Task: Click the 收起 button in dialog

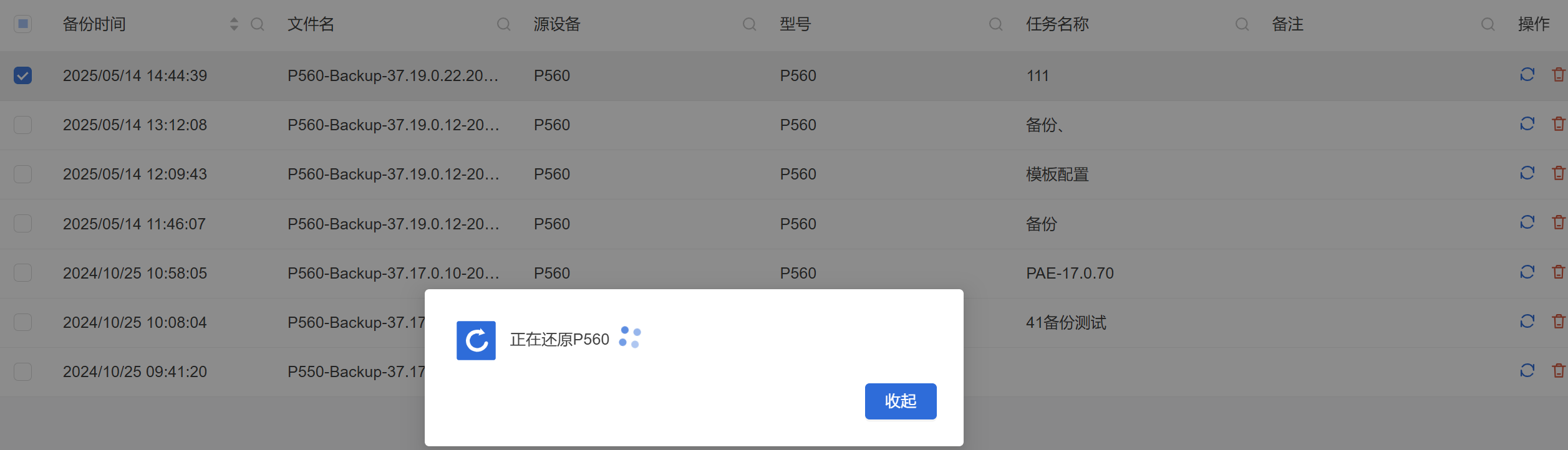Action: 900,401
